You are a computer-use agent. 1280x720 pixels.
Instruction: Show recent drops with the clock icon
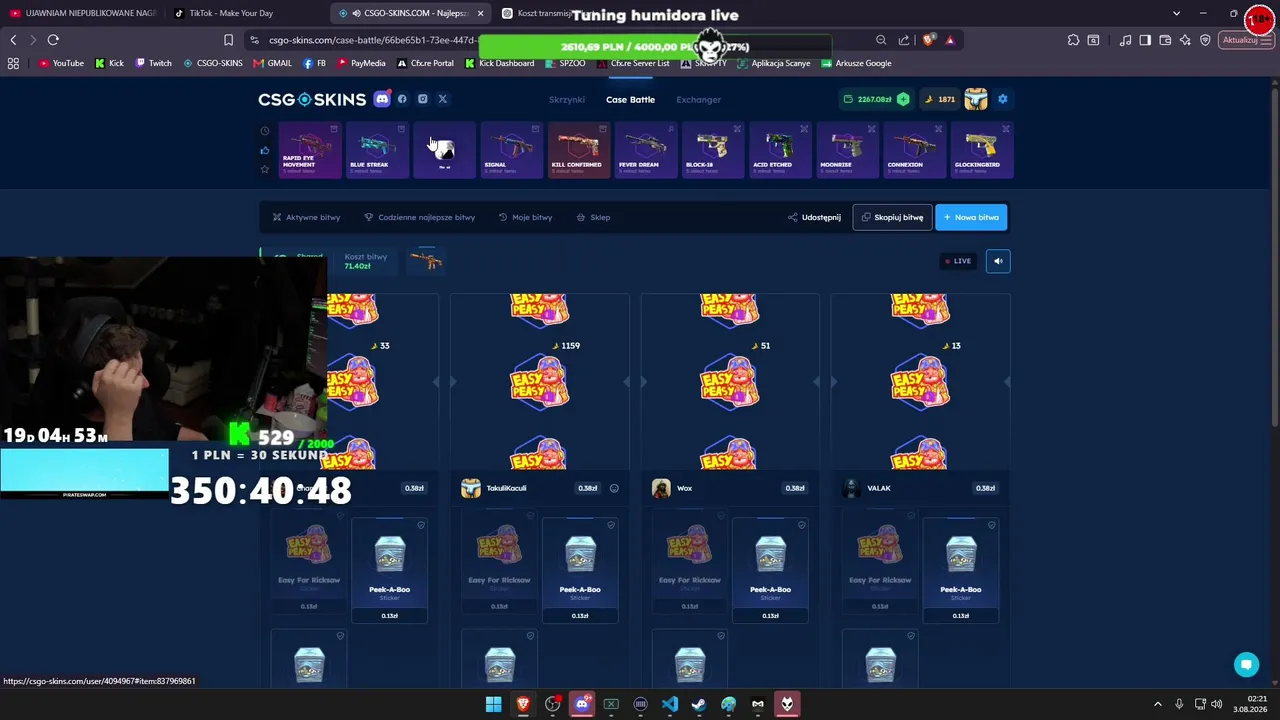[x=264, y=131]
